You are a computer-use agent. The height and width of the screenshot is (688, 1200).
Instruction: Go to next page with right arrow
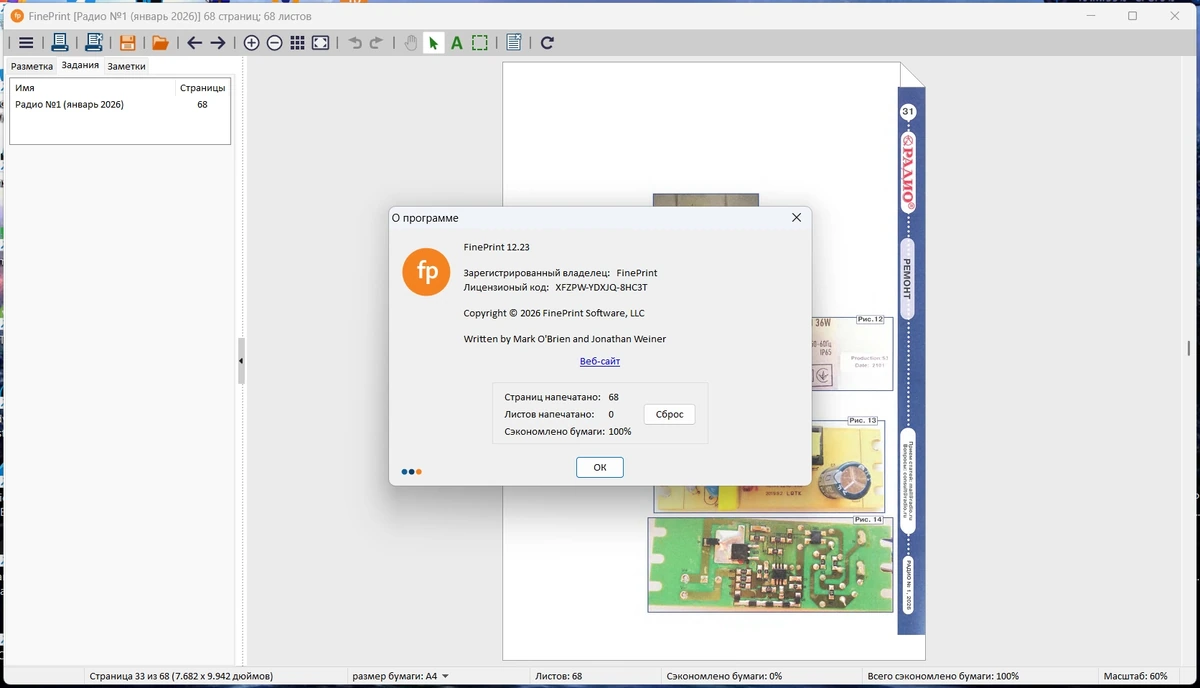tap(217, 43)
